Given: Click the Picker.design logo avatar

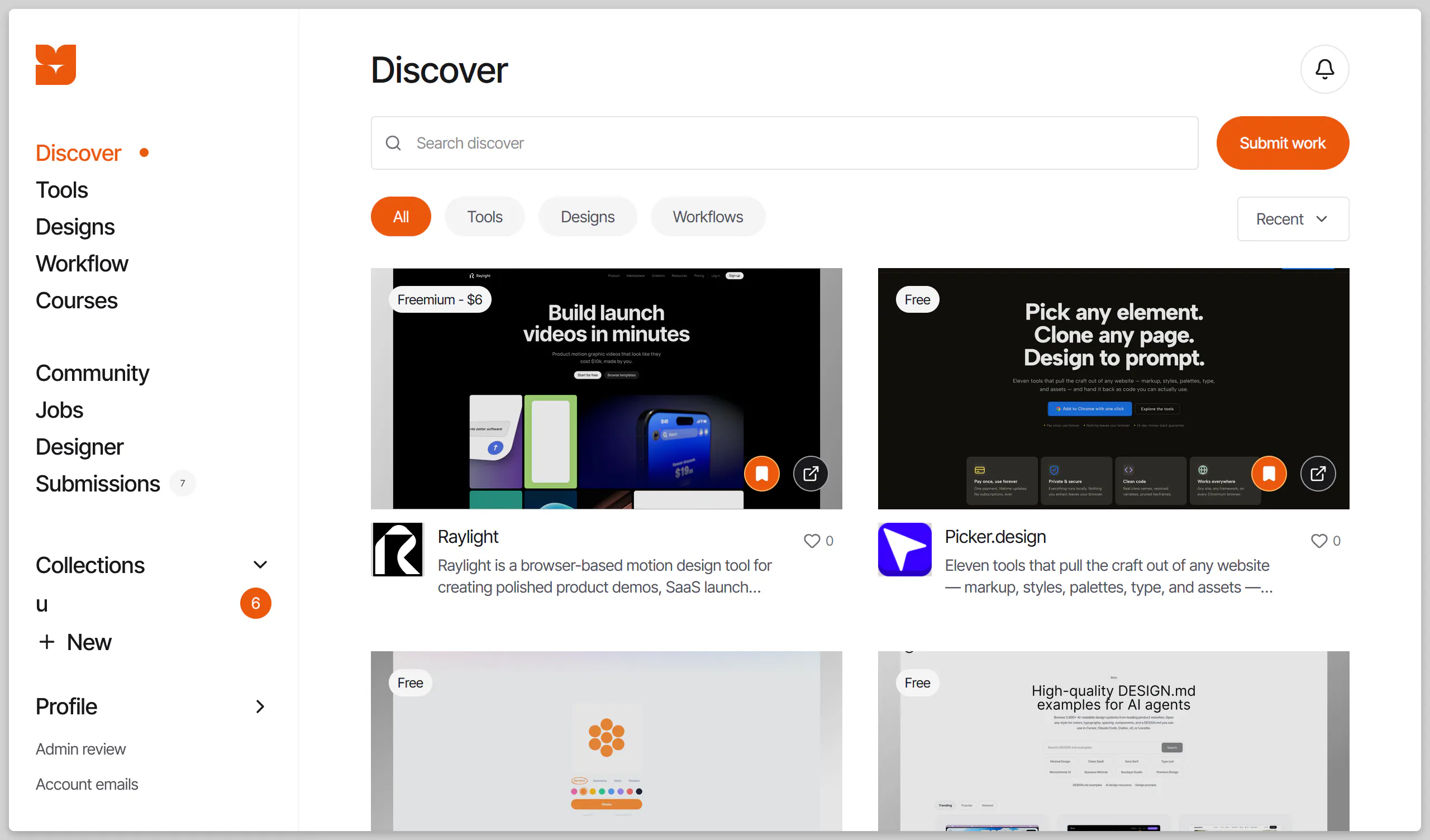Looking at the screenshot, I should [x=904, y=550].
